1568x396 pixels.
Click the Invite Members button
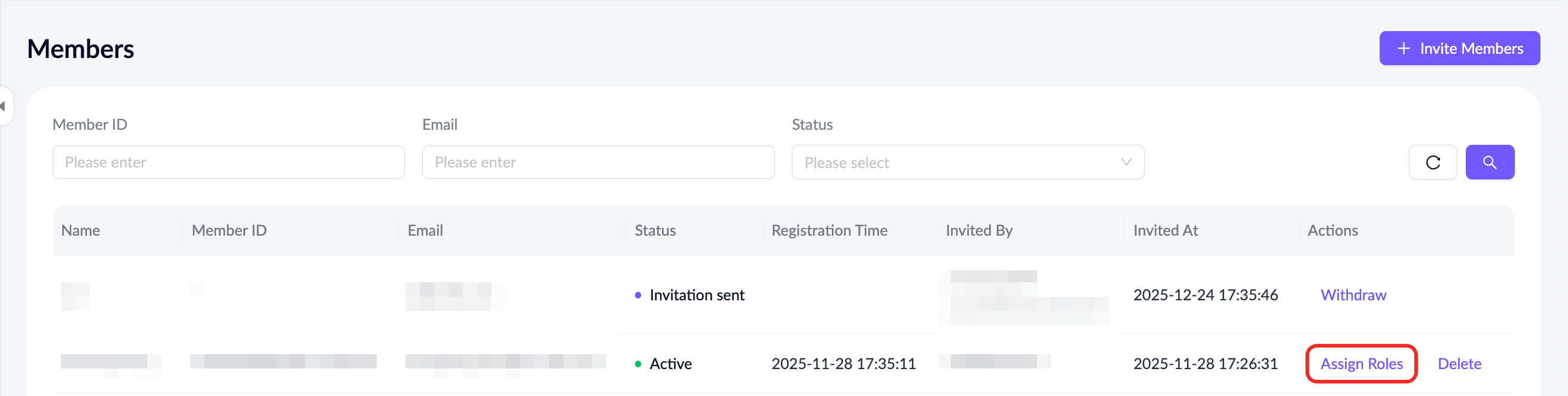[x=1459, y=48]
